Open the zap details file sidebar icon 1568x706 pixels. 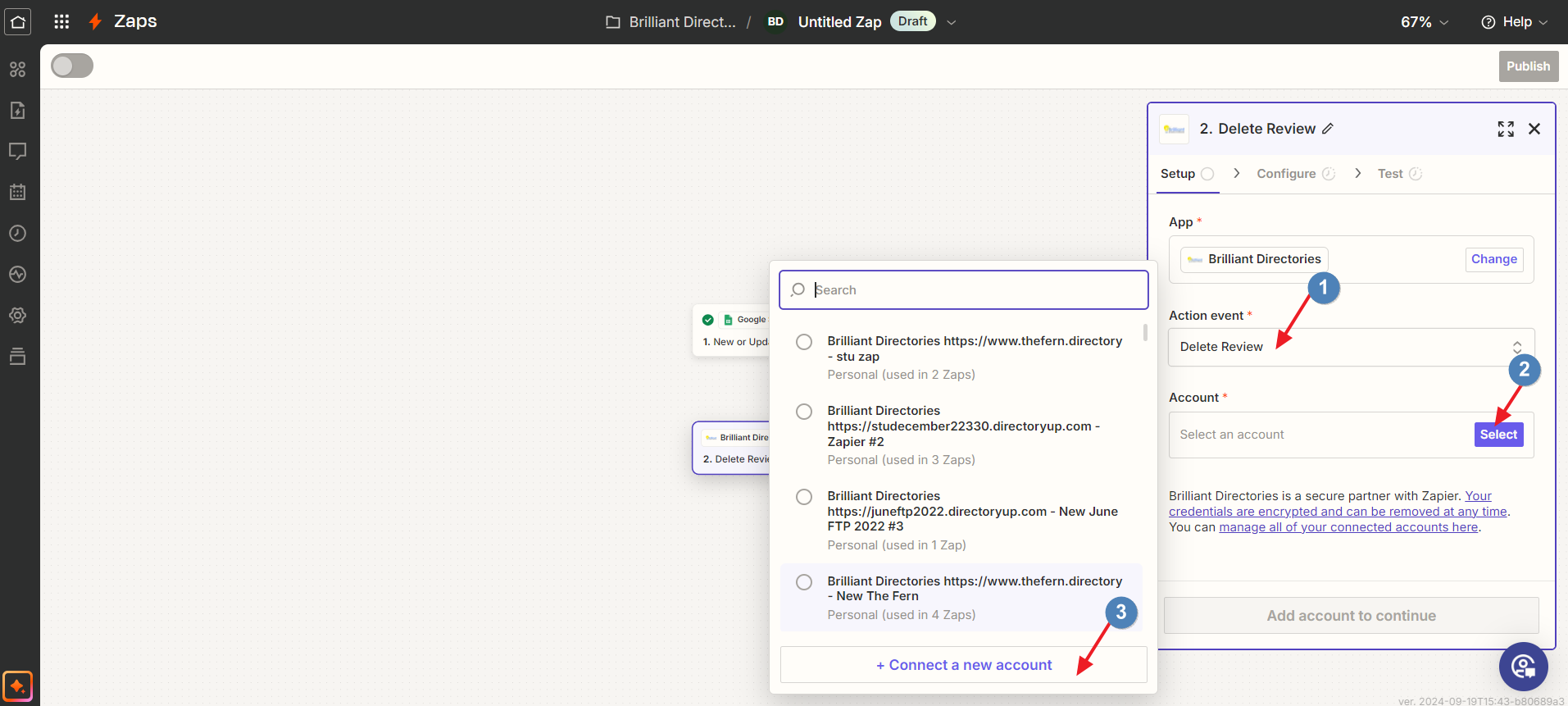click(18, 111)
